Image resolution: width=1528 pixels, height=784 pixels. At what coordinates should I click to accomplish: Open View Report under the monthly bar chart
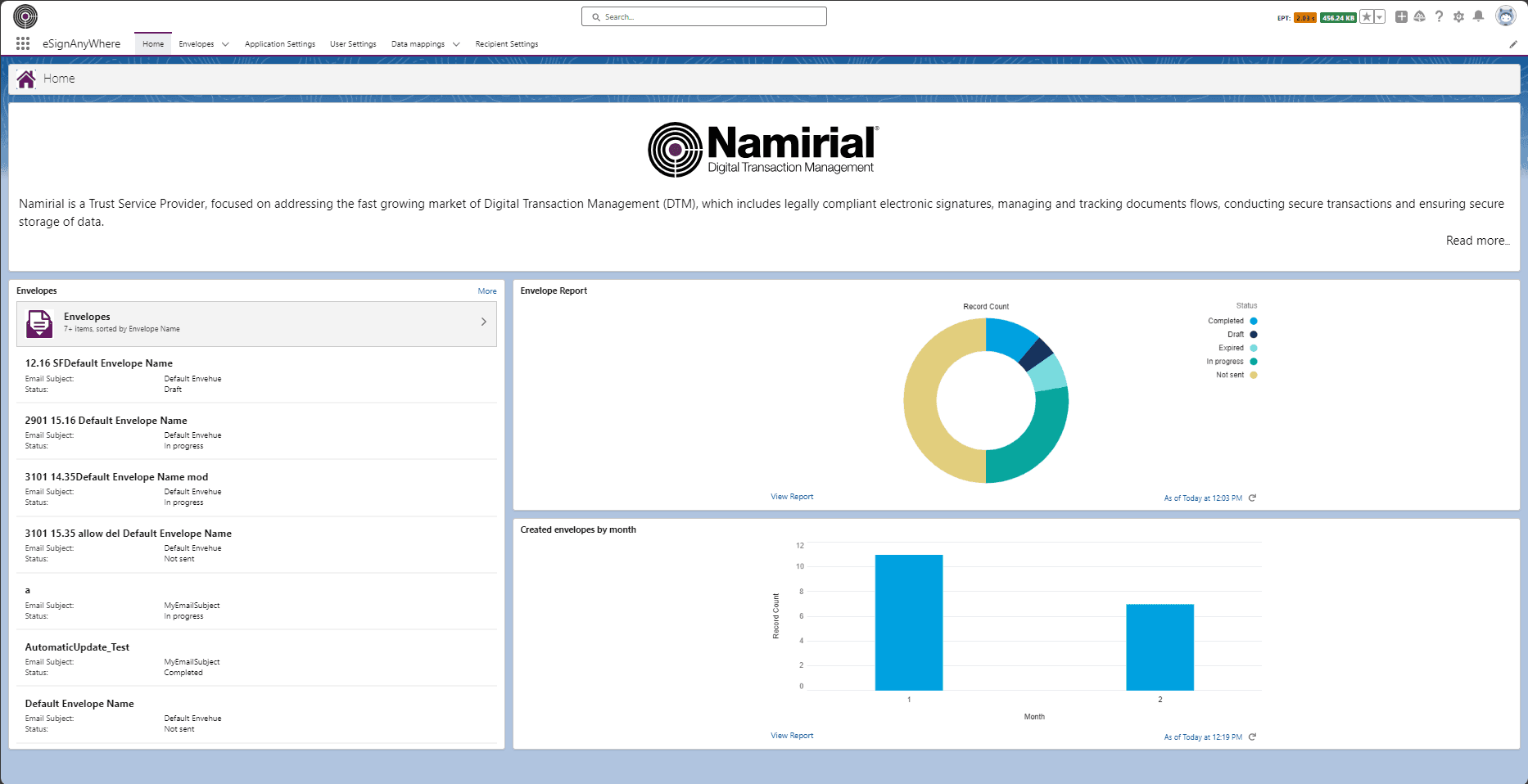click(x=792, y=736)
